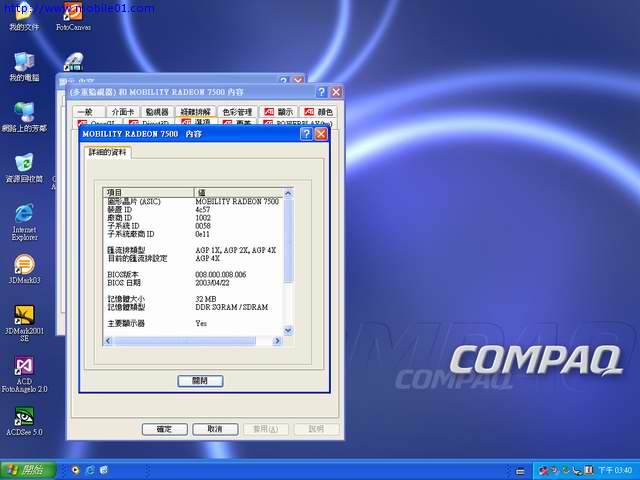The width and height of the screenshot is (640, 480).
Task: Open the FotoCanvas desktop shortcut
Action: coord(73,17)
